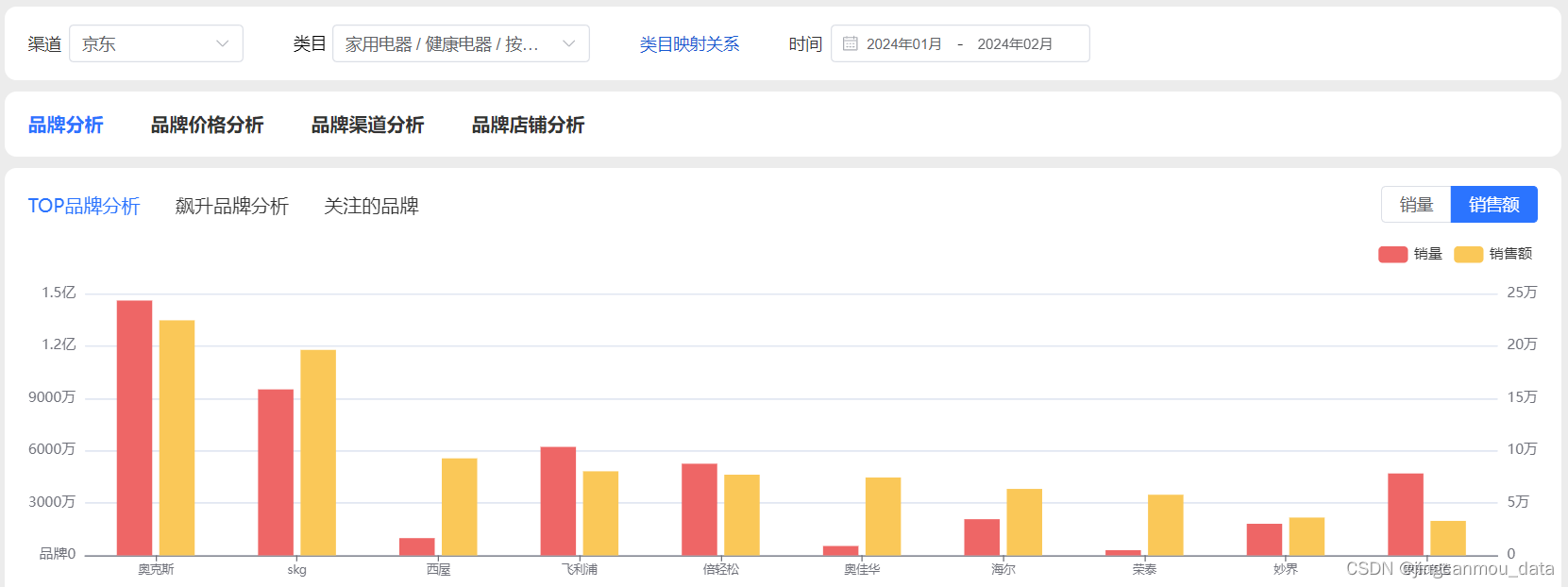Click the 3000万 left axis value
This screenshot has width=1568, height=587.
pyautogui.click(x=52, y=502)
